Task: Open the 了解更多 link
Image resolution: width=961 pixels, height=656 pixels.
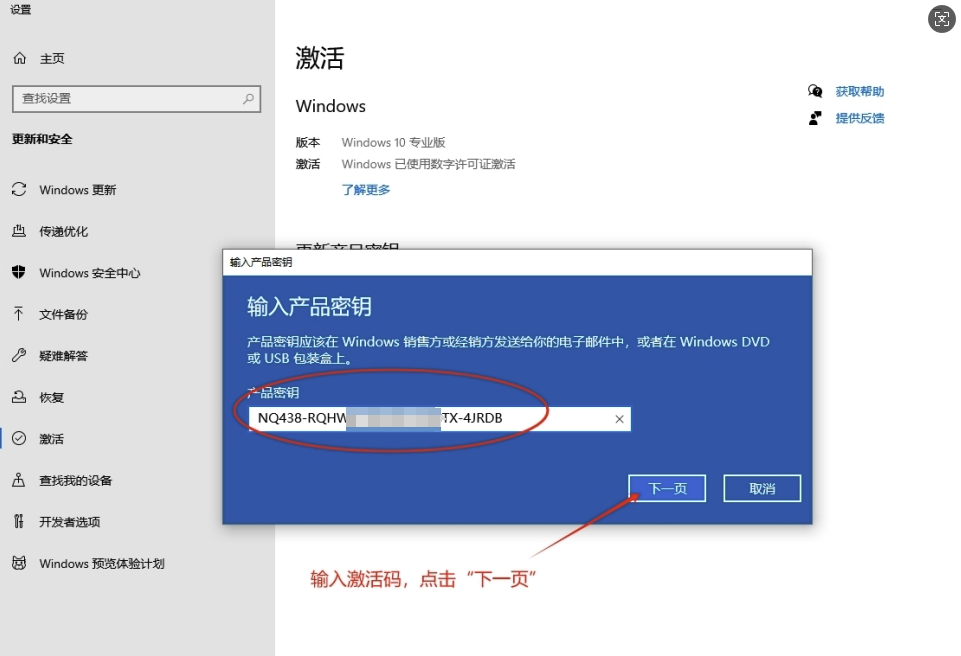Action: coord(365,189)
